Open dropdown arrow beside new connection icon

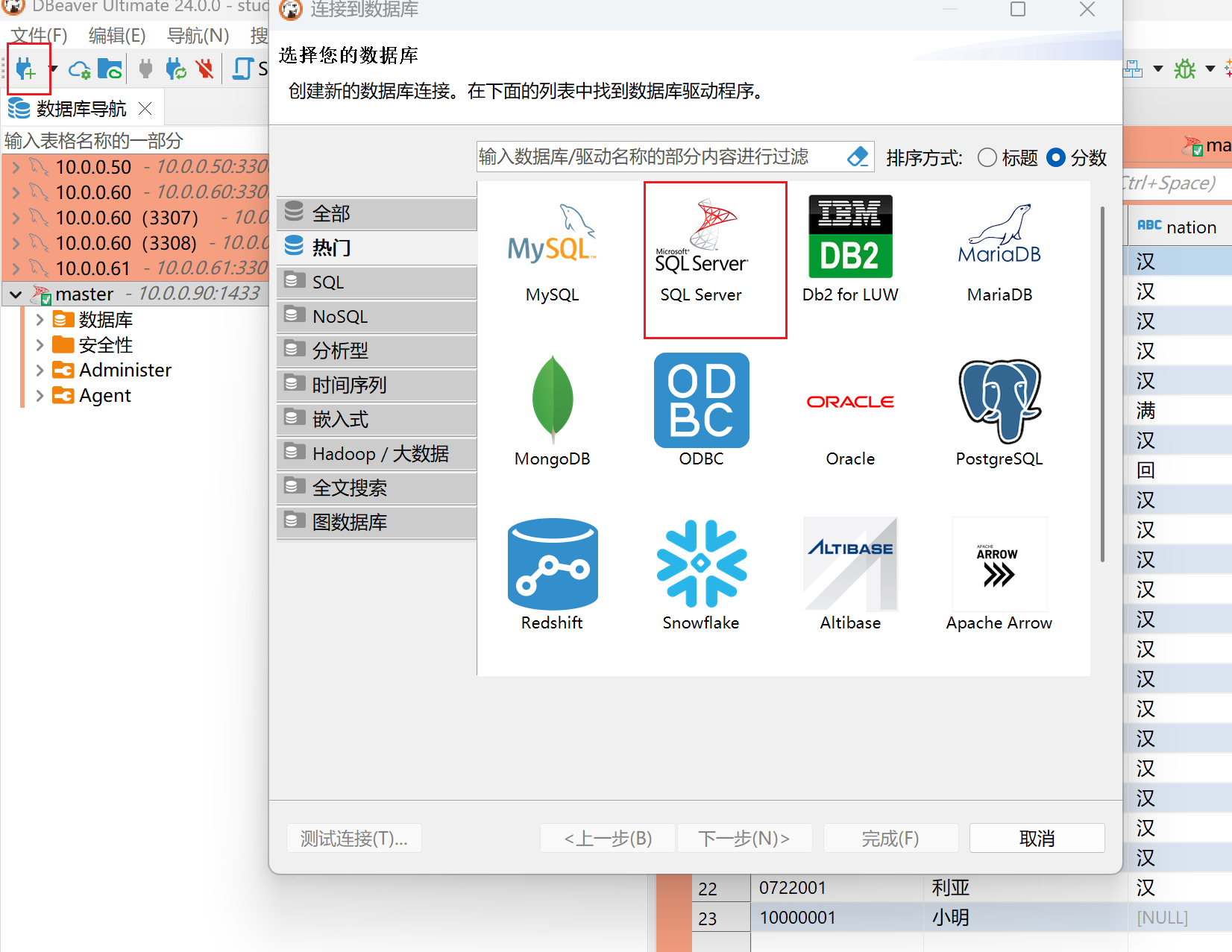[53, 69]
